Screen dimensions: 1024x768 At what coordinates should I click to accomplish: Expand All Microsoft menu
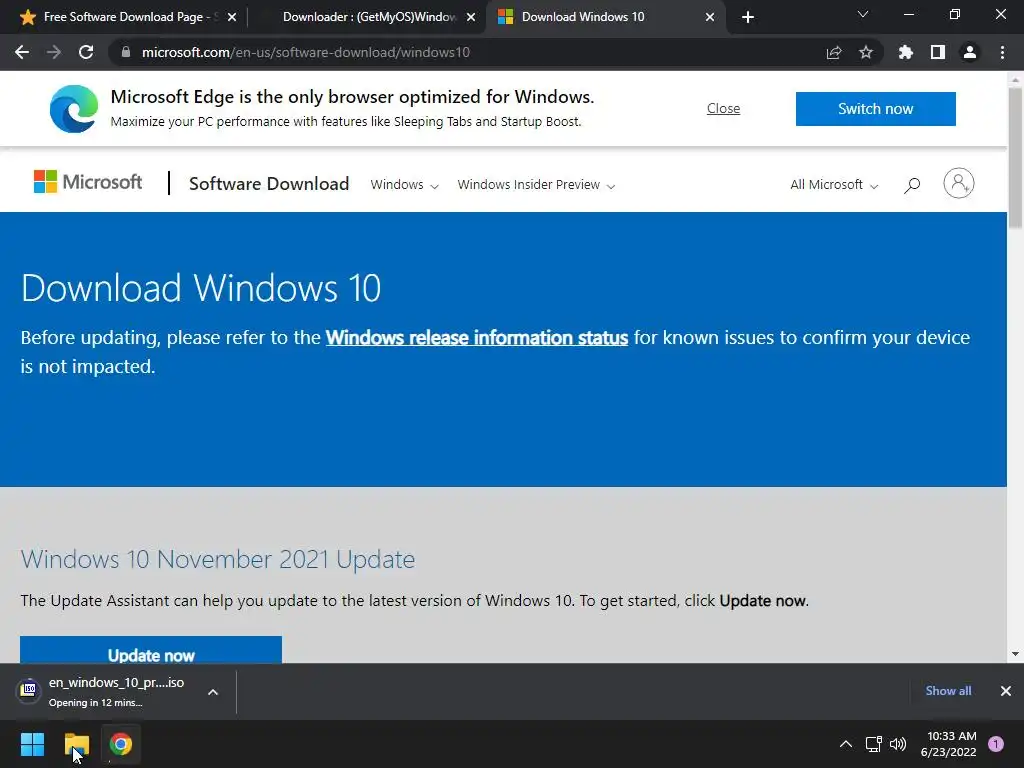coord(834,185)
